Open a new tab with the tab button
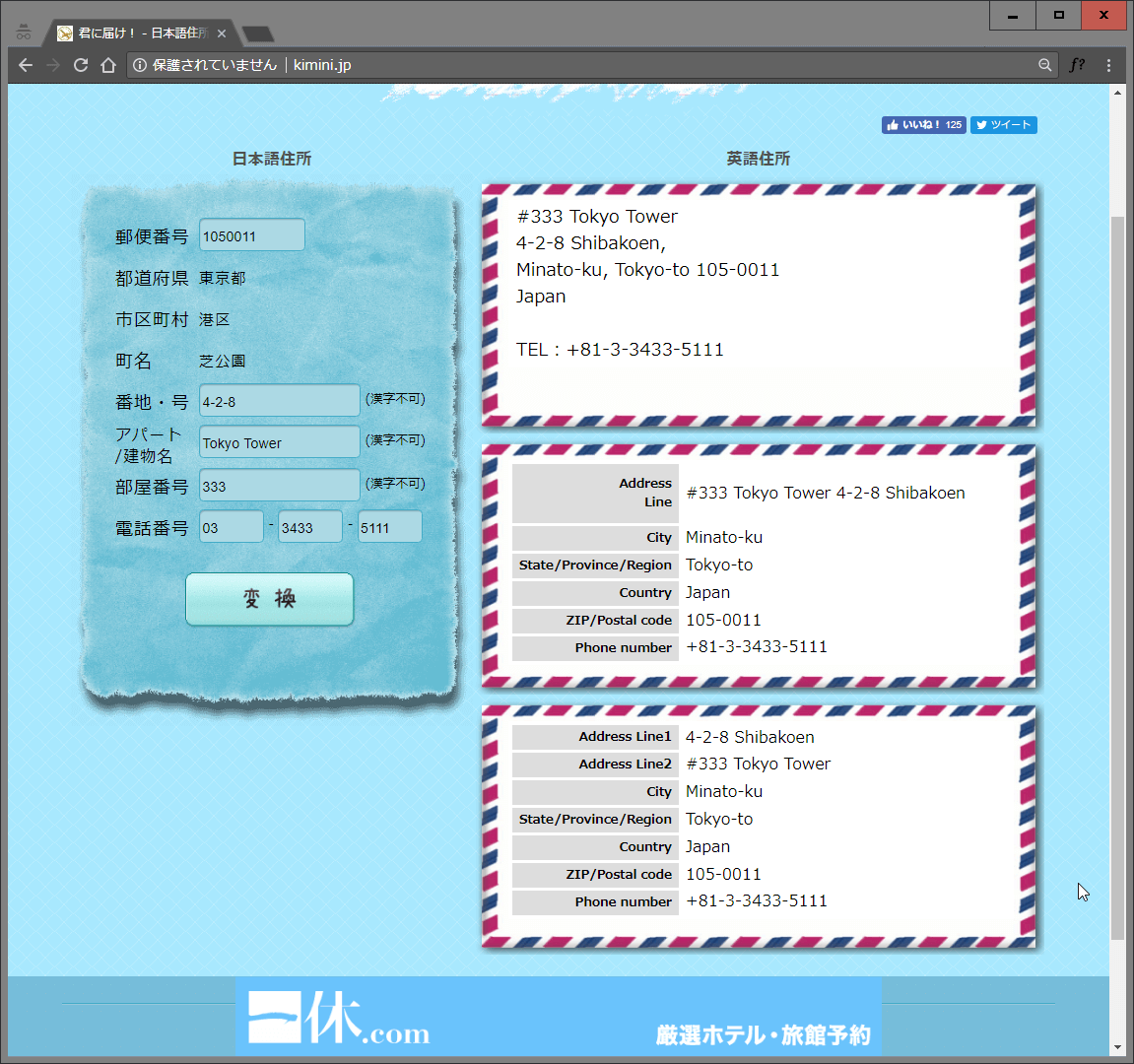Screen dimensions: 1134x1064 258,34
